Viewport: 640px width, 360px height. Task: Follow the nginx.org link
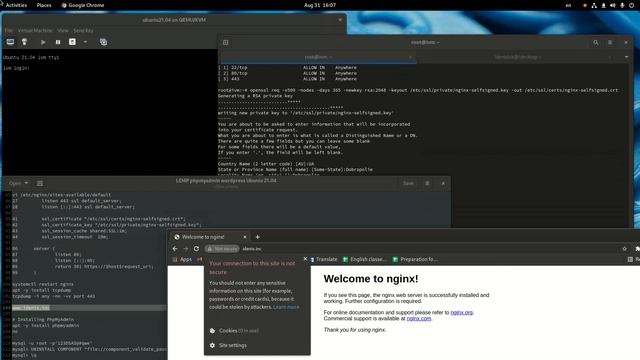click(462, 313)
